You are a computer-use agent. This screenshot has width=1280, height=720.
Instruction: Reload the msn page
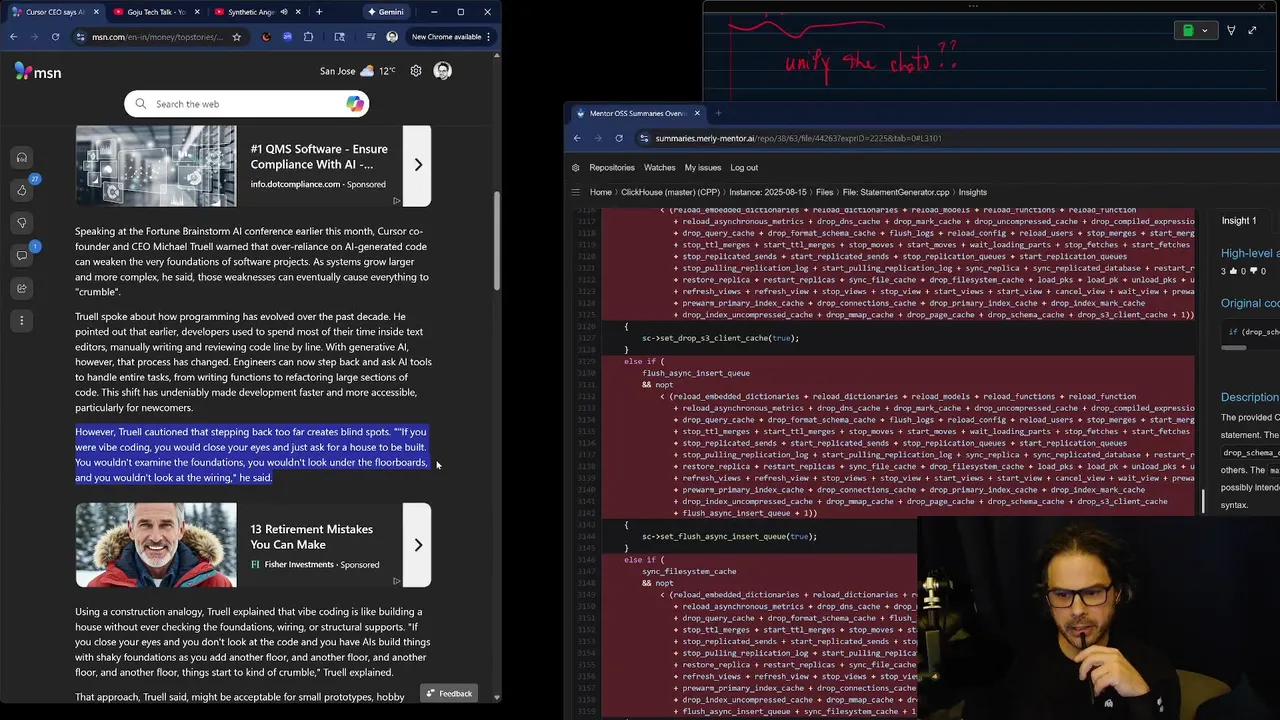[55, 37]
